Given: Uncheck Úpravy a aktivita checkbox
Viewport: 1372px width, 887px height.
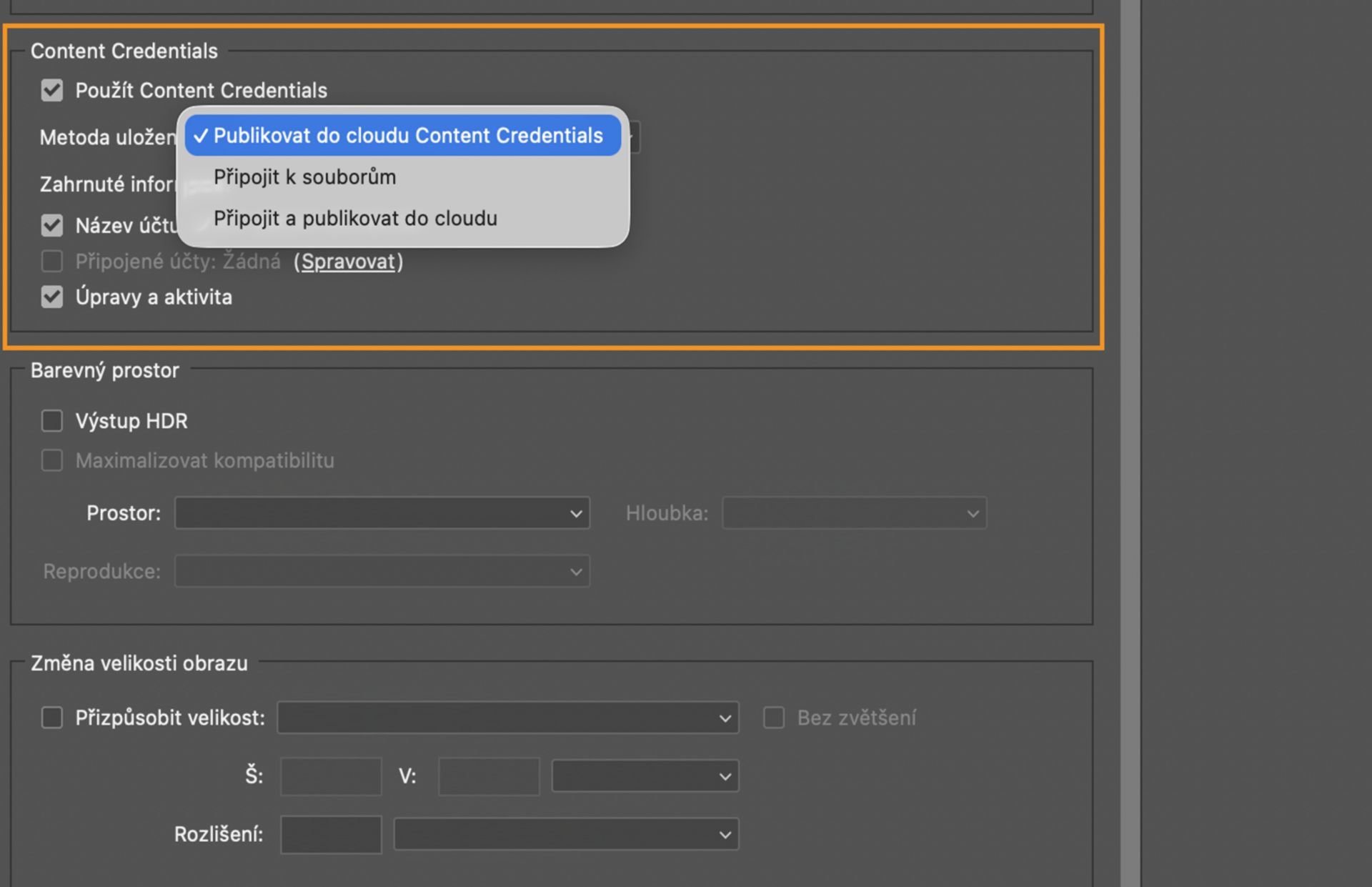Looking at the screenshot, I should (x=52, y=297).
